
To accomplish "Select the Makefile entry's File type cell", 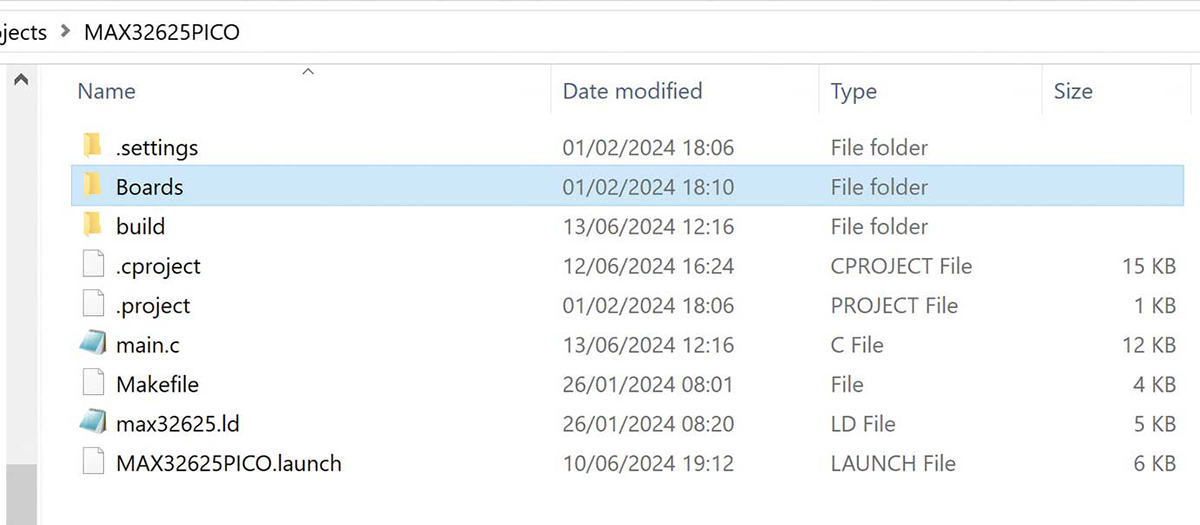I will click(x=846, y=385).
